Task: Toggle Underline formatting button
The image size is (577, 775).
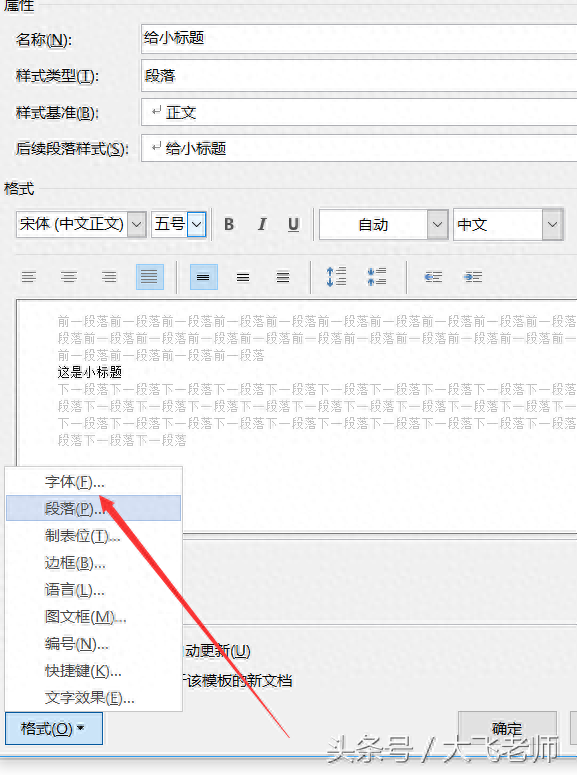Action: (x=294, y=224)
